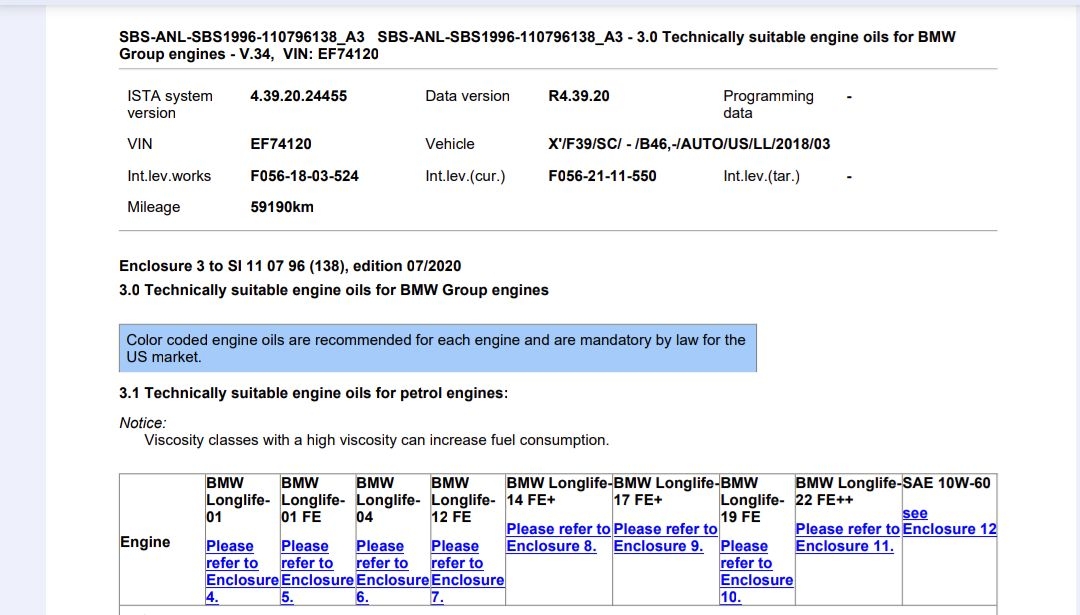
Task: Click the blue 'Color coded engine oils' note box
Action: [438, 348]
